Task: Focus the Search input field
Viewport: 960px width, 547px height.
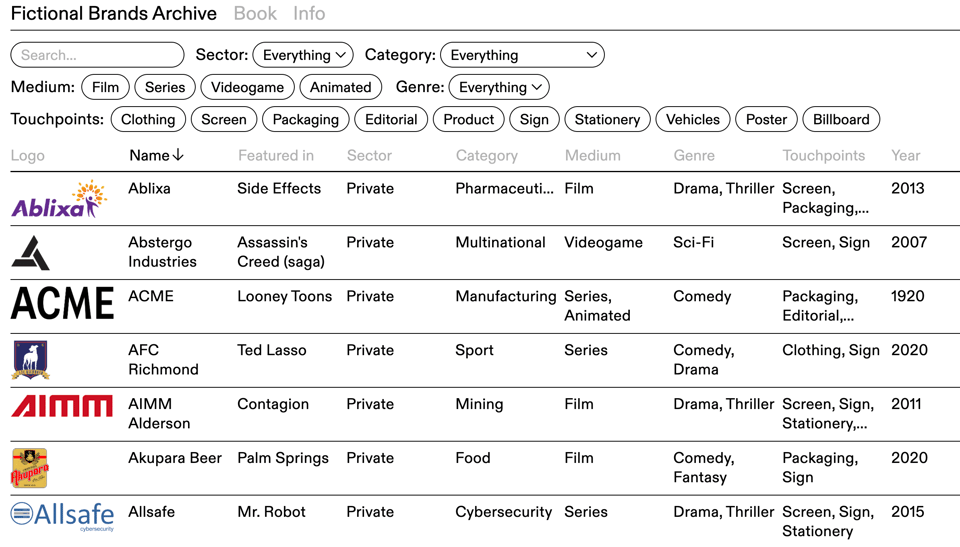Action: 97,55
